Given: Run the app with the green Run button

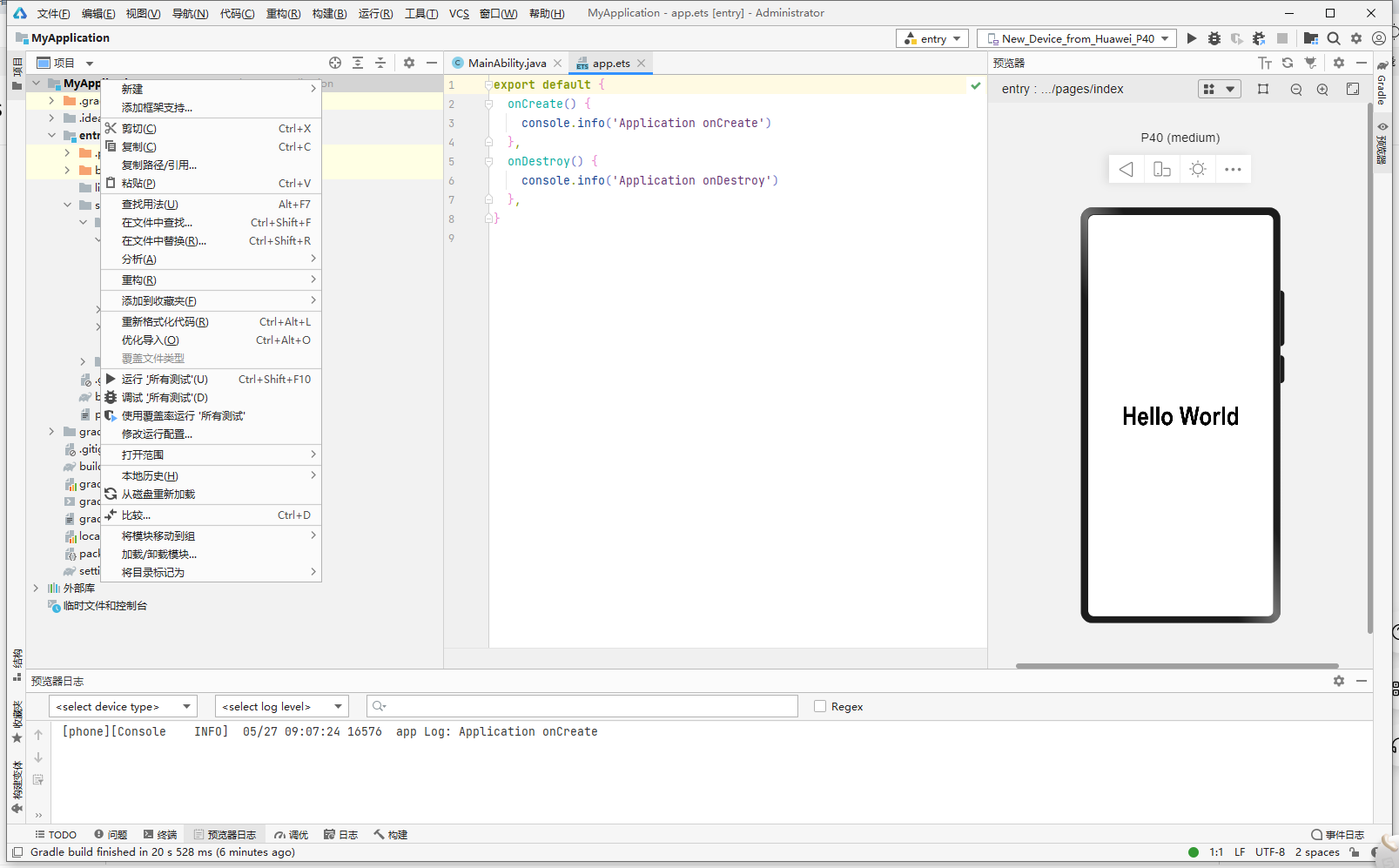Looking at the screenshot, I should [x=1192, y=38].
